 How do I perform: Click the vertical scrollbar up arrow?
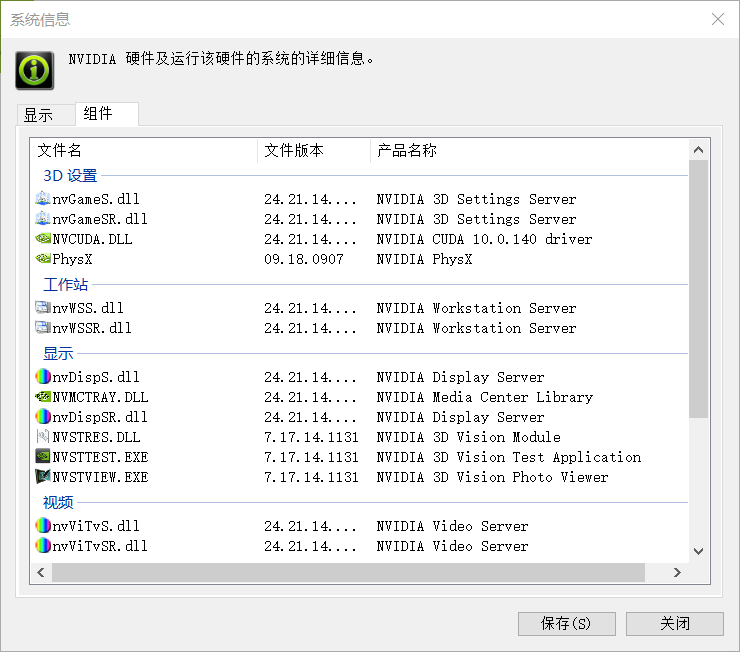click(698, 150)
